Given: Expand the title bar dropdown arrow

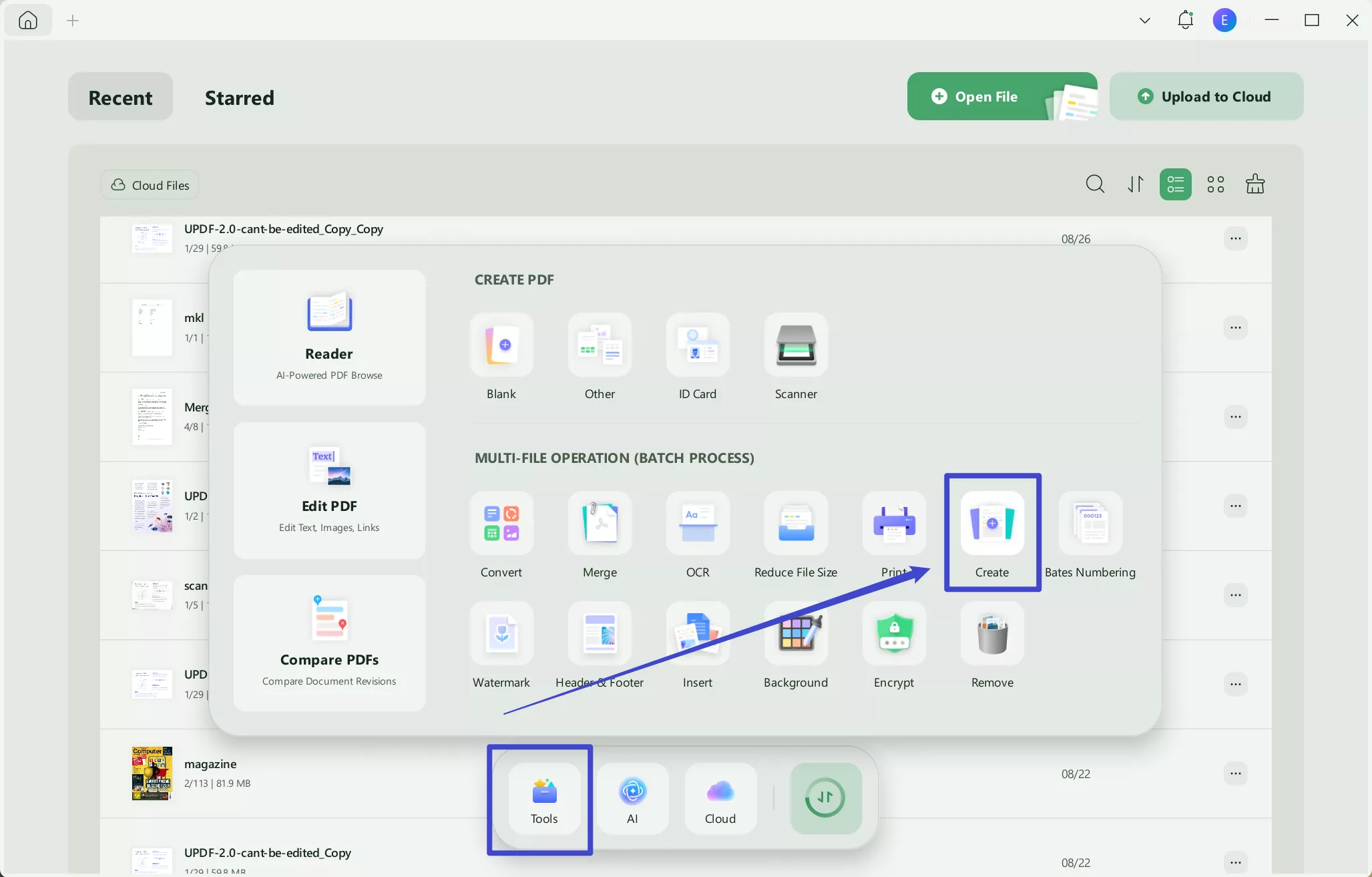Looking at the screenshot, I should point(1145,21).
